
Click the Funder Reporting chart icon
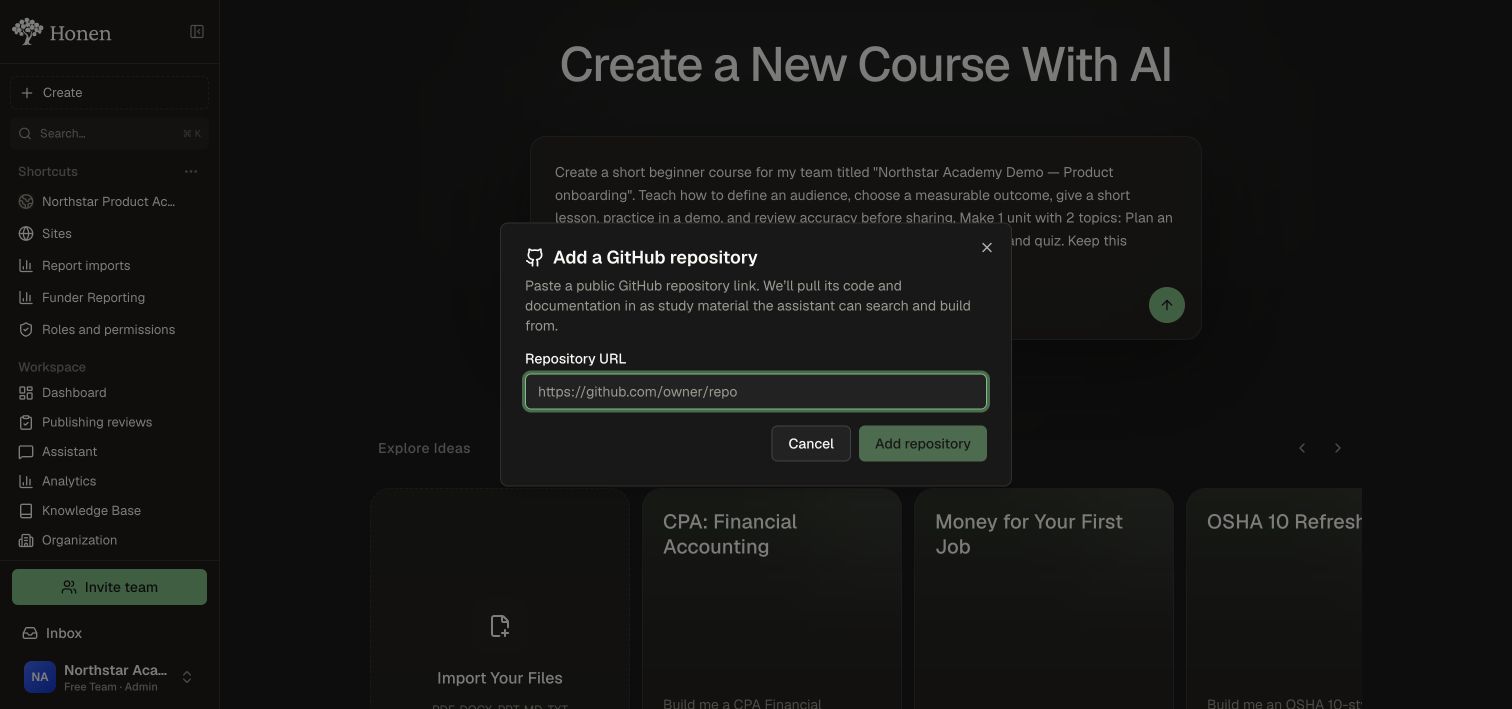click(x=26, y=297)
